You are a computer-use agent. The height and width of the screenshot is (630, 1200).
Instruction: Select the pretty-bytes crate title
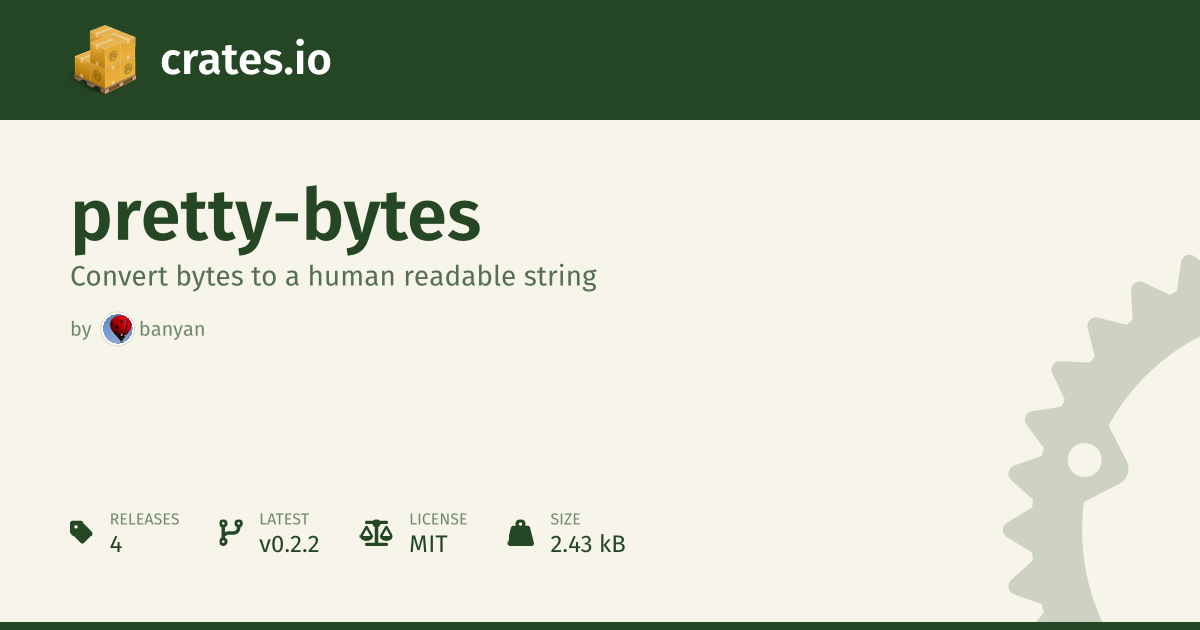(276, 217)
